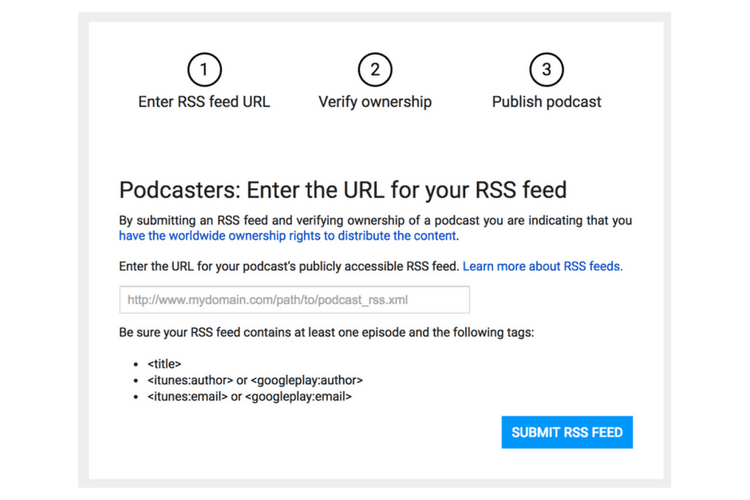Open the worldwide ownership rights link

(287, 236)
